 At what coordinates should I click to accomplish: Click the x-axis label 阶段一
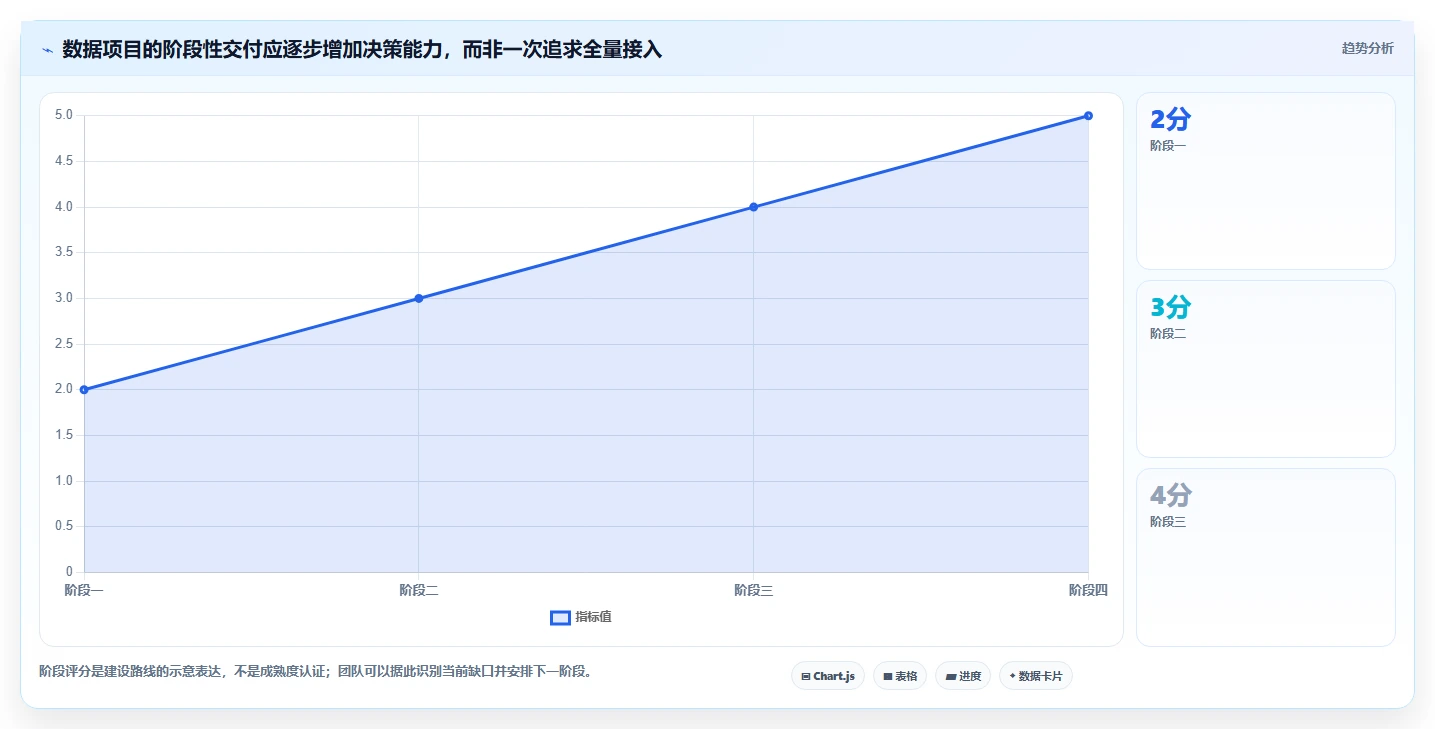(x=84, y=591)
